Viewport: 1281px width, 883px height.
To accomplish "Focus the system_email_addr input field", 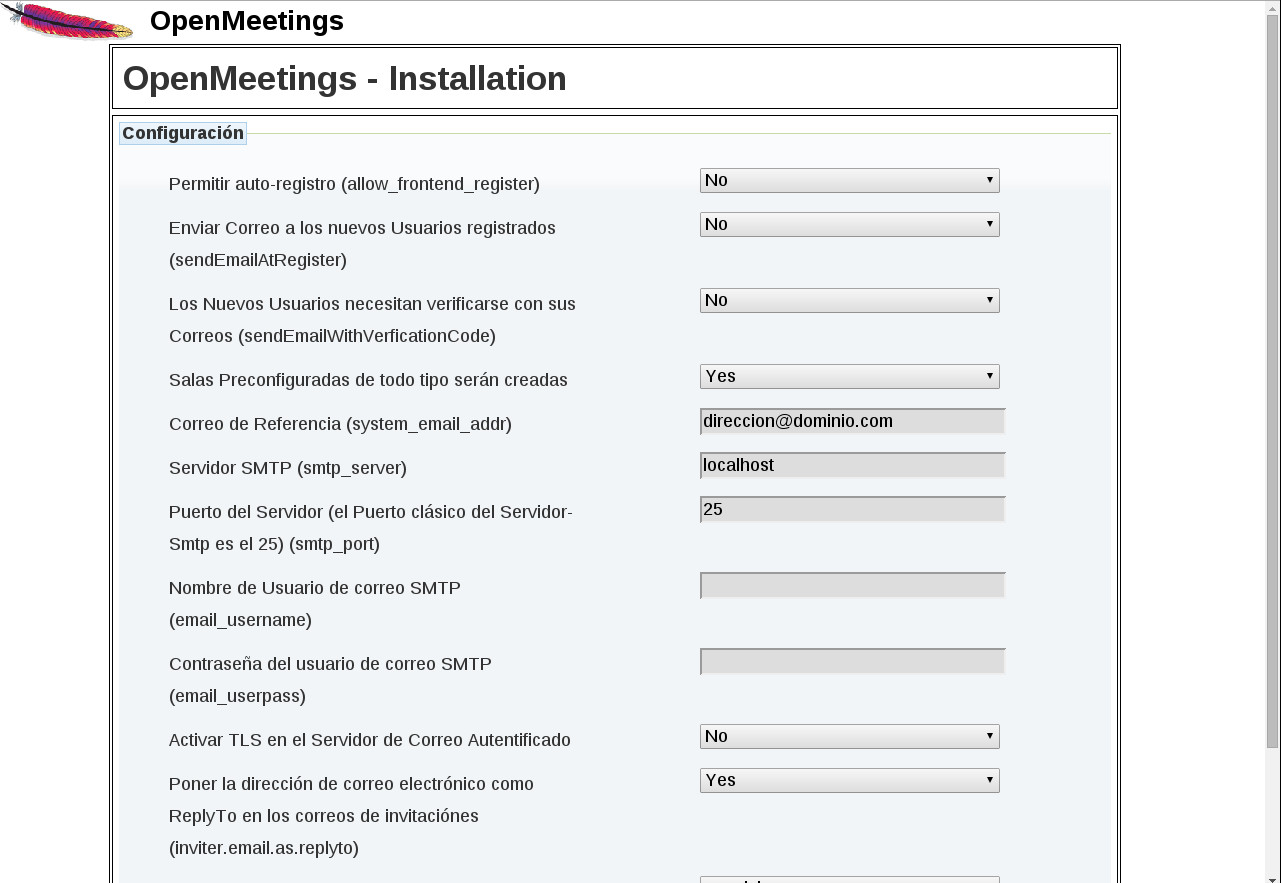I will click(x=852, y=421).
